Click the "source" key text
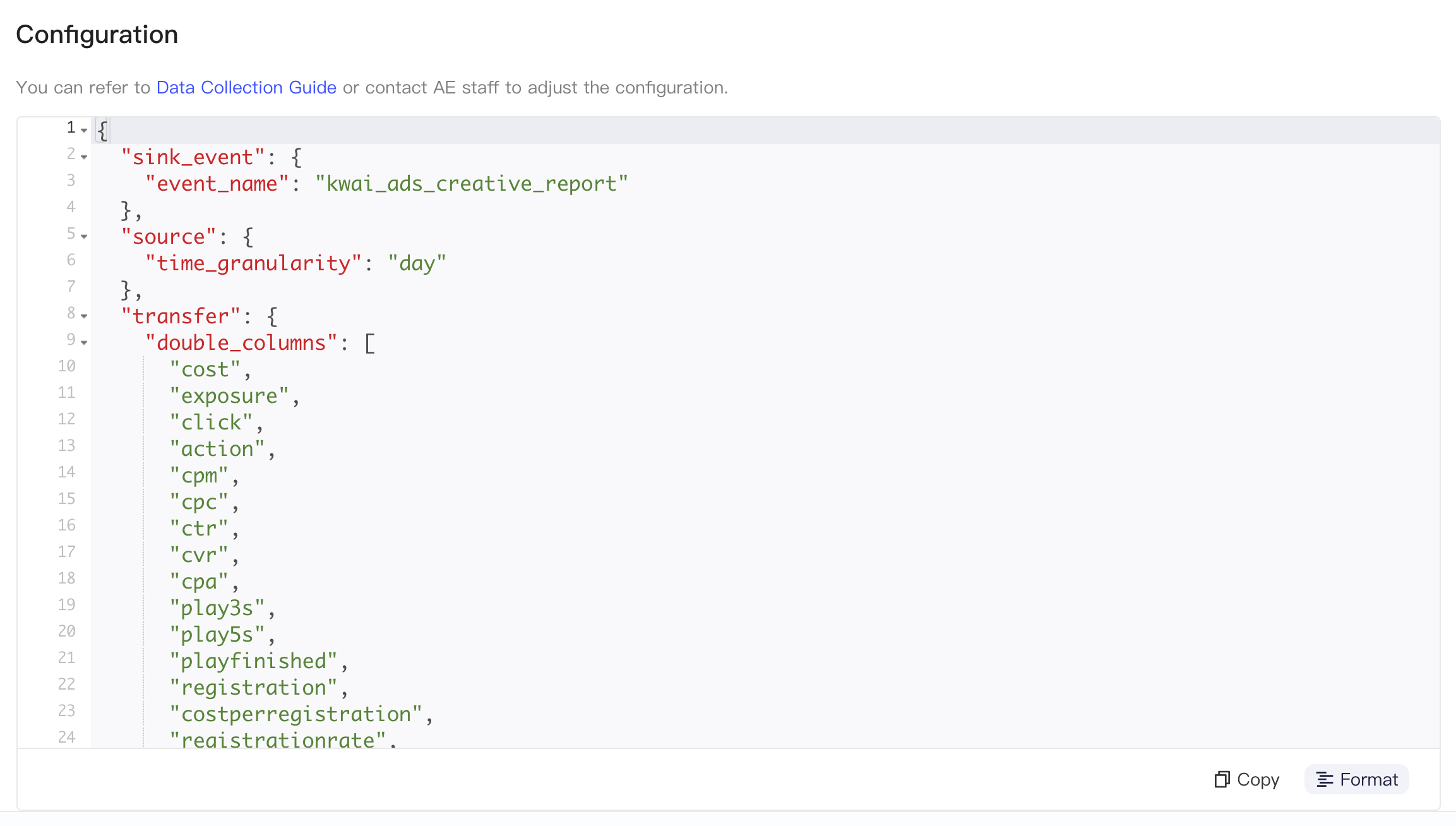Viewport: 1456px width, 826px height. coord(169,237)
